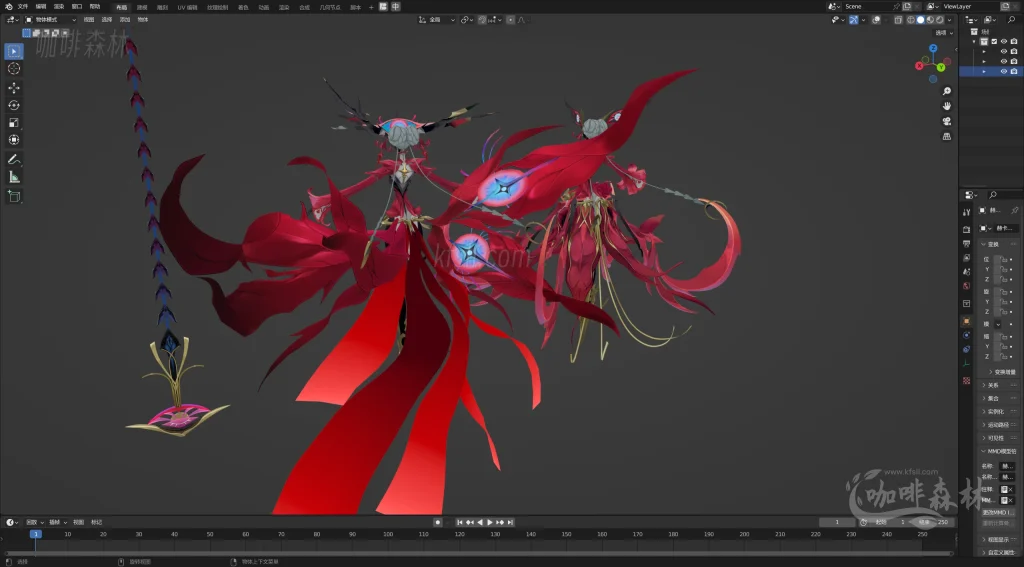Add a new workspace with plus button

coord(371,7)
